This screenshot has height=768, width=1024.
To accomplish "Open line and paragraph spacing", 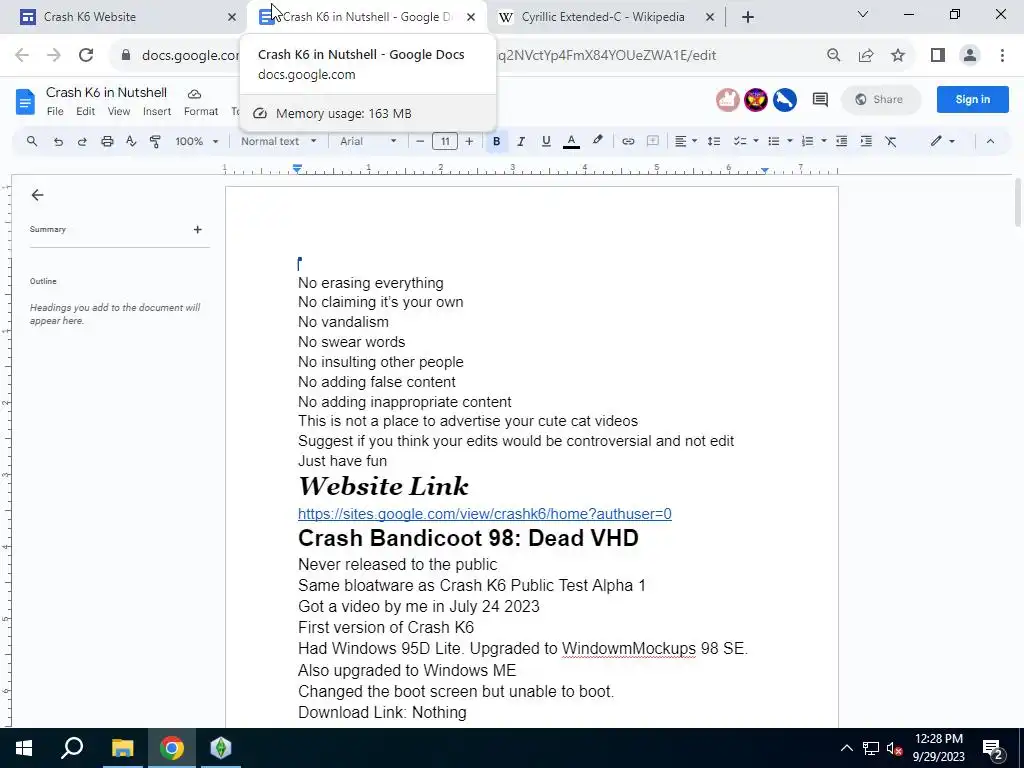I will [714, 141].
